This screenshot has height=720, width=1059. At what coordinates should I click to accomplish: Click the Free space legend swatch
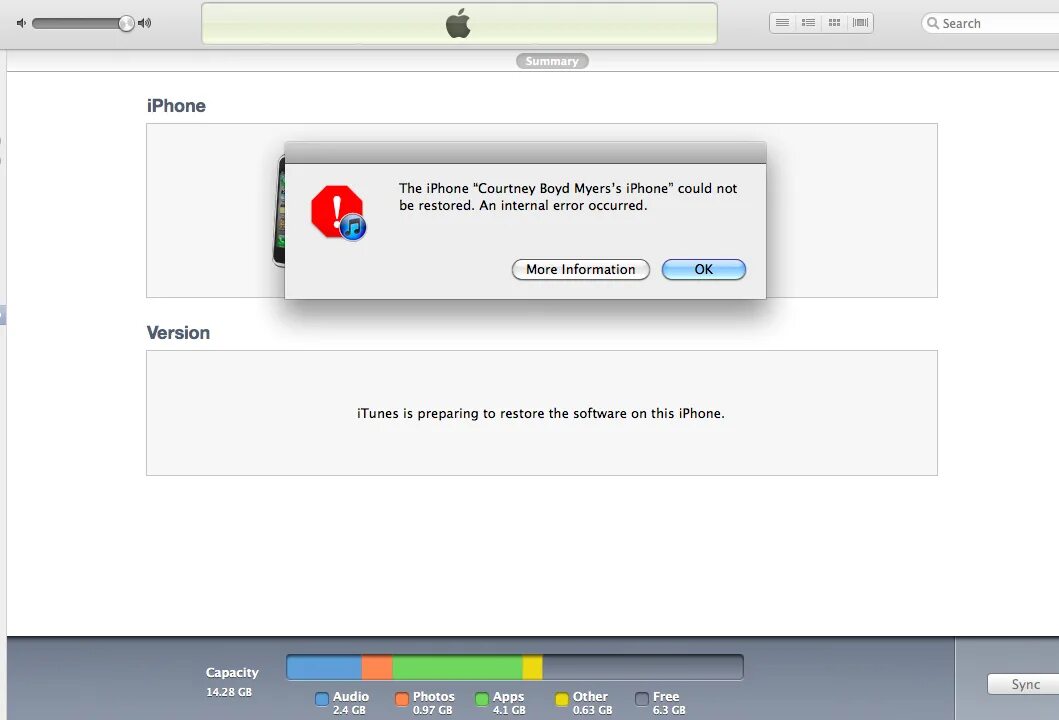tap(642, 699)
